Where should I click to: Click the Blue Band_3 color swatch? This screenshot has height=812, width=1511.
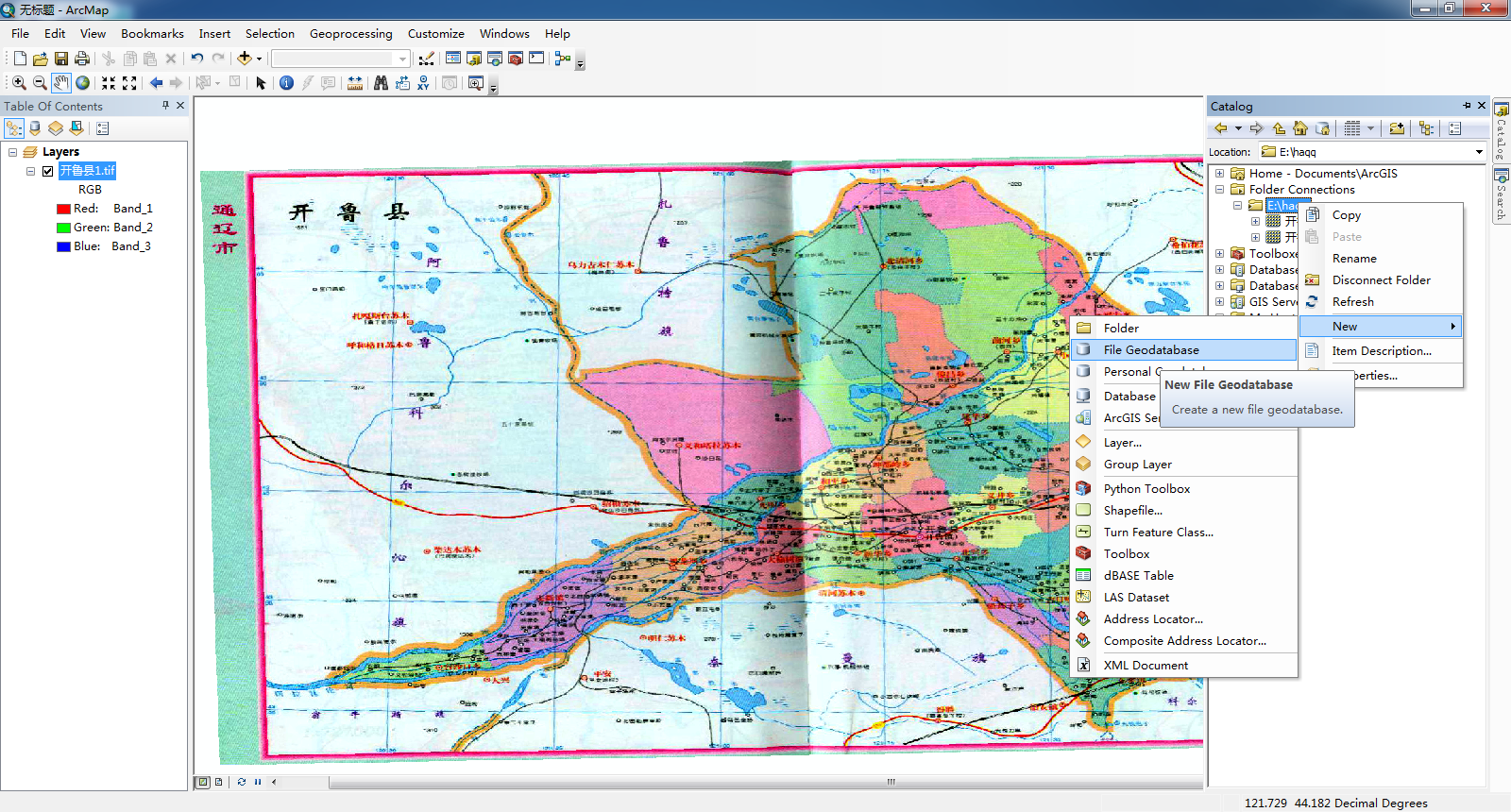pos(63,246)
